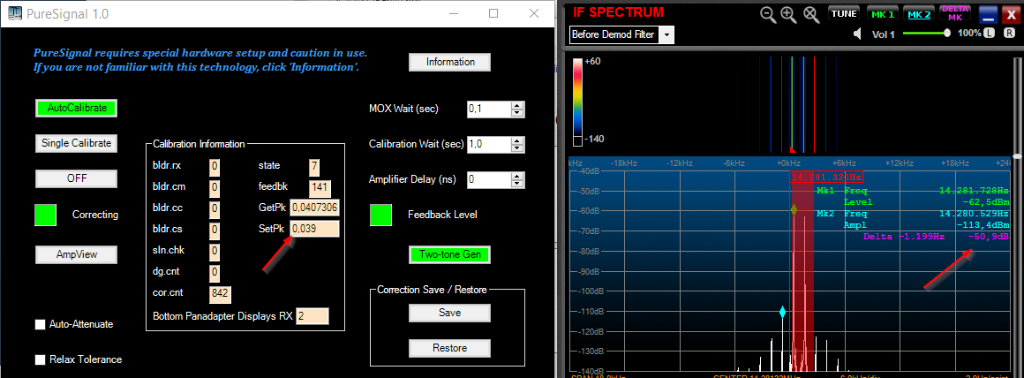The width and height of the screenshot is (1024, 378).
Task: Increase Amplifier Delay with up arrow
Action: (x=518, y=176)
